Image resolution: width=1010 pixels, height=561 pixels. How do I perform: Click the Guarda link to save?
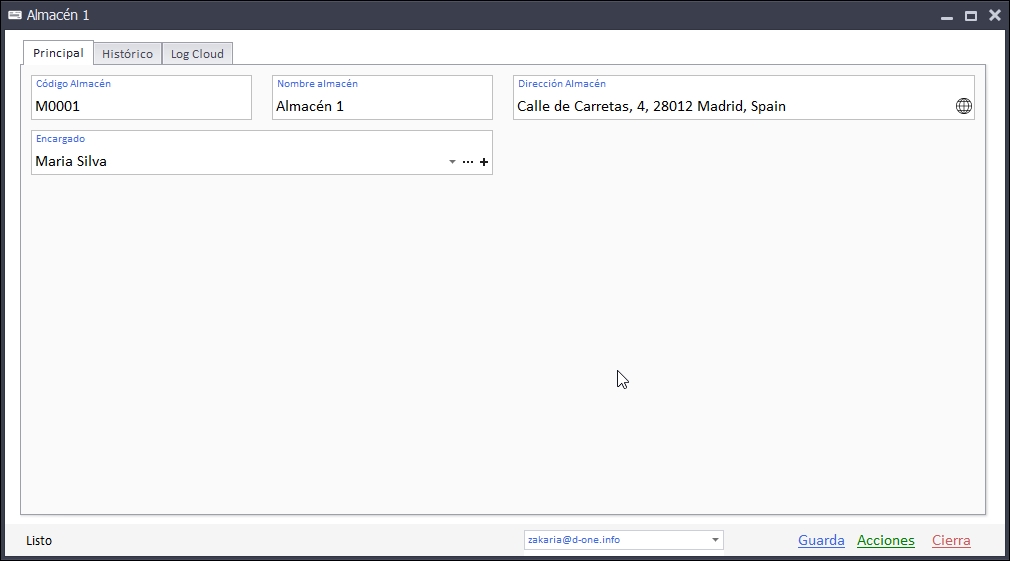pyautogui.click(x=821, y=541)
